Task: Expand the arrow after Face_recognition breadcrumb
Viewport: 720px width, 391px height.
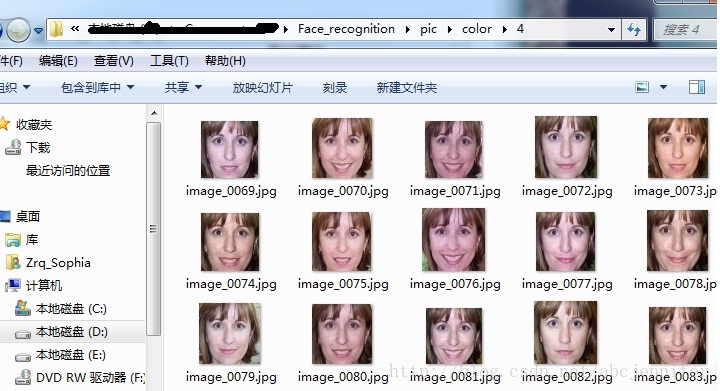Action: pos(407,29)
